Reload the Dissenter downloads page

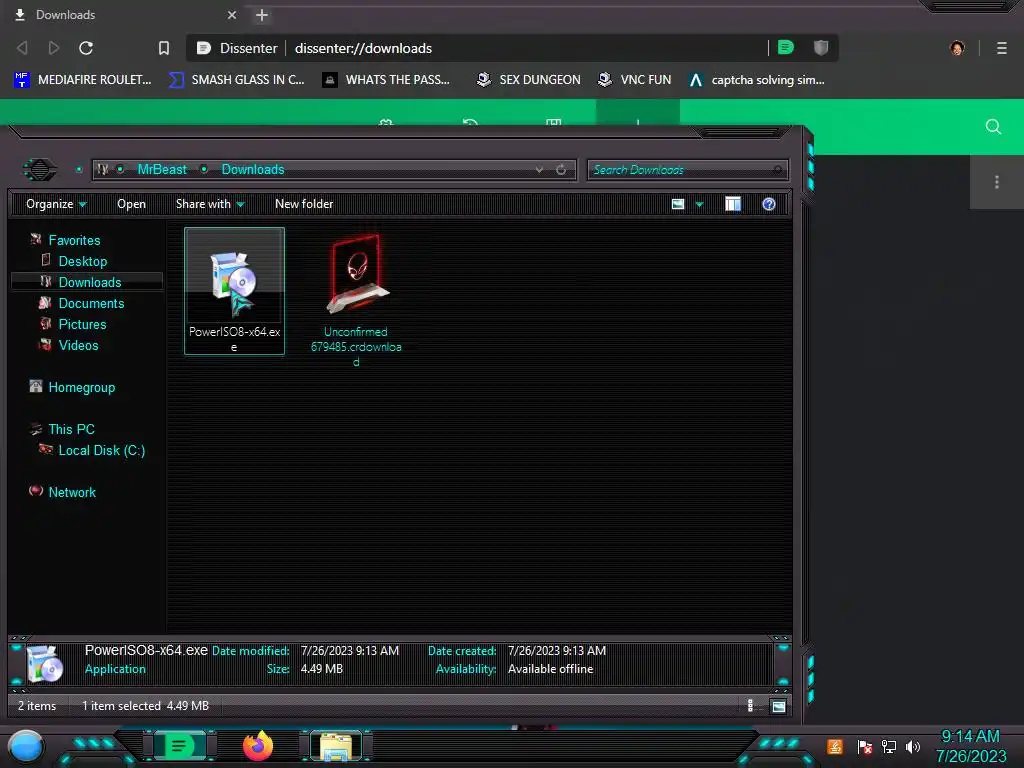[86, 48]
